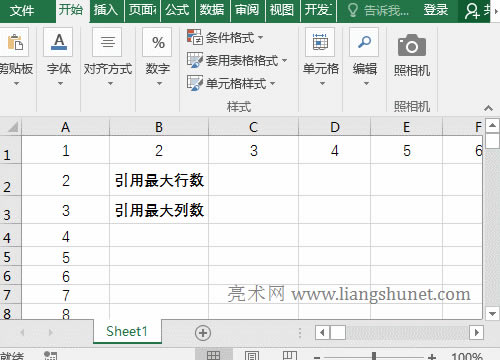Screen dimensions: 500x360
Task: Open the 单元格样式 dropdown arrow
Action: click(272, 83)
